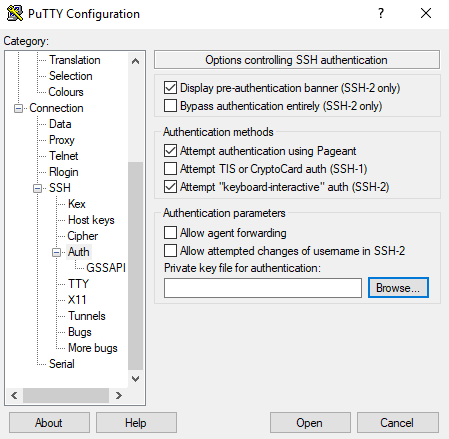Focus the private key file input field

(x=263, y=288)
